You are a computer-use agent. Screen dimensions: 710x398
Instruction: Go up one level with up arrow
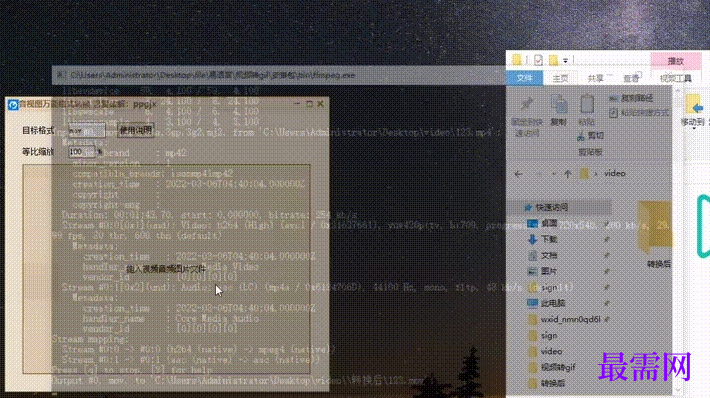[x=567, y=174]
